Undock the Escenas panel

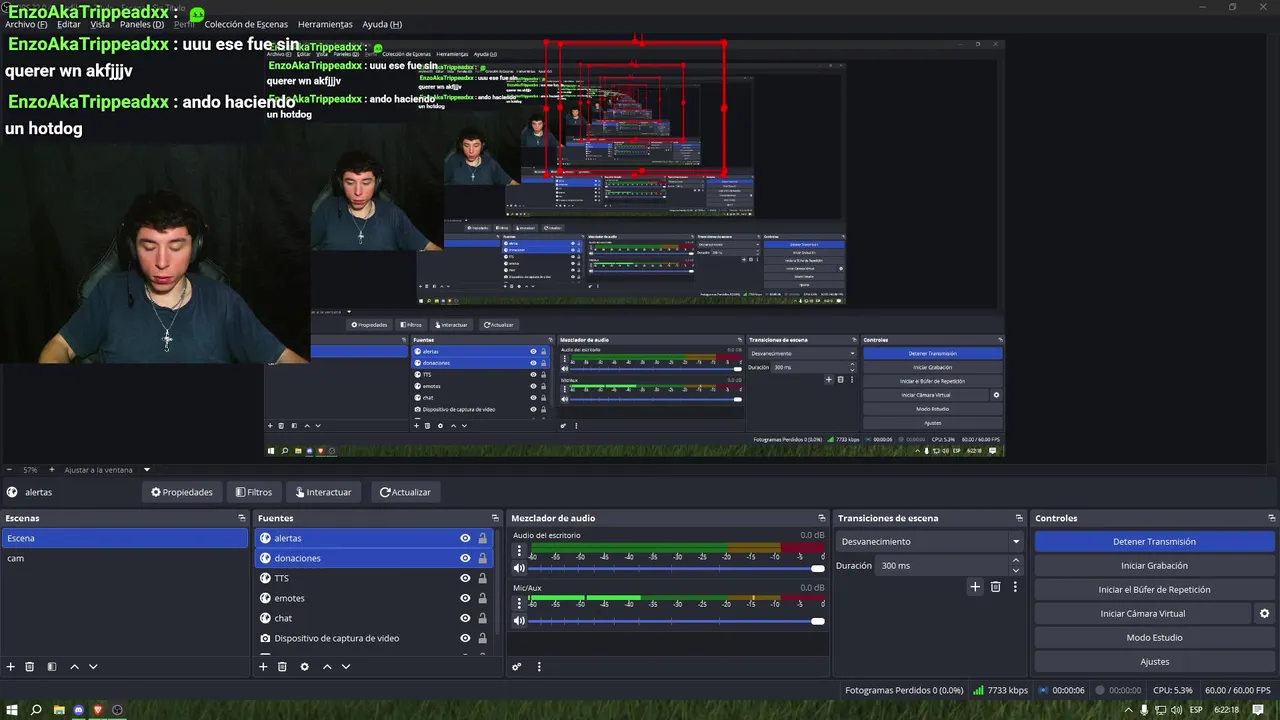(x=241, y=518)
